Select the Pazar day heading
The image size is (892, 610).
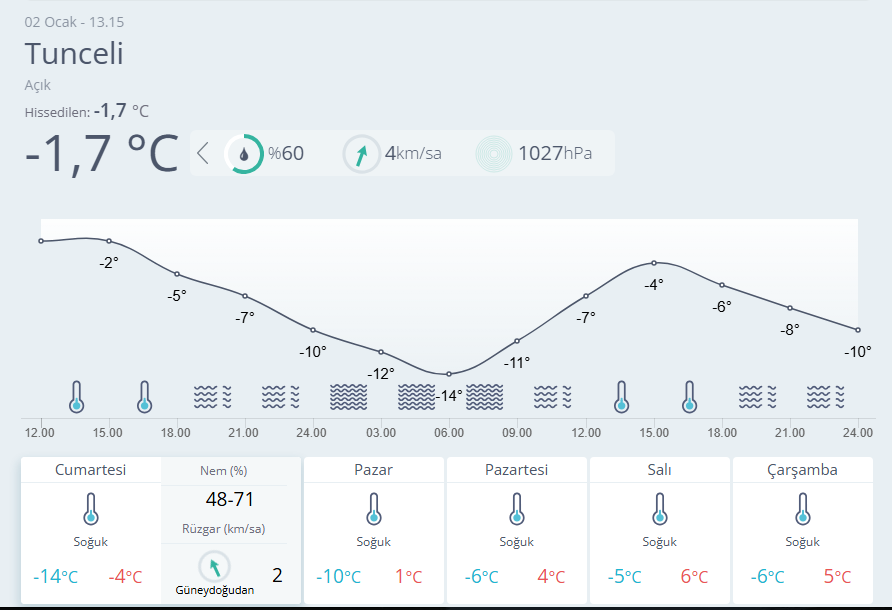[x=374, y=470]
